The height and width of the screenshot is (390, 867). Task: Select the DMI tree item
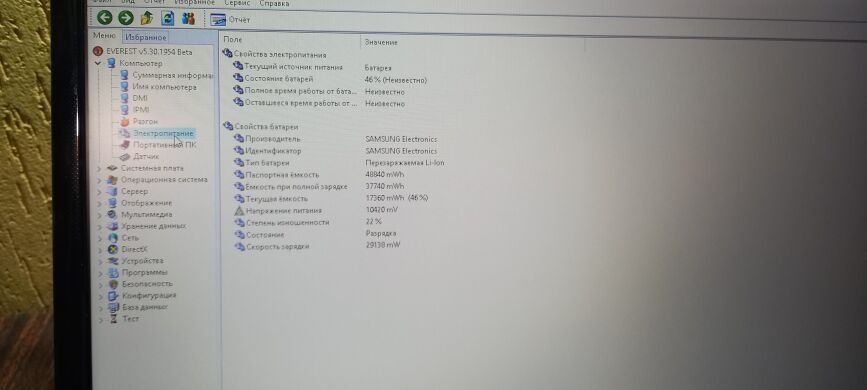(140, 98)
